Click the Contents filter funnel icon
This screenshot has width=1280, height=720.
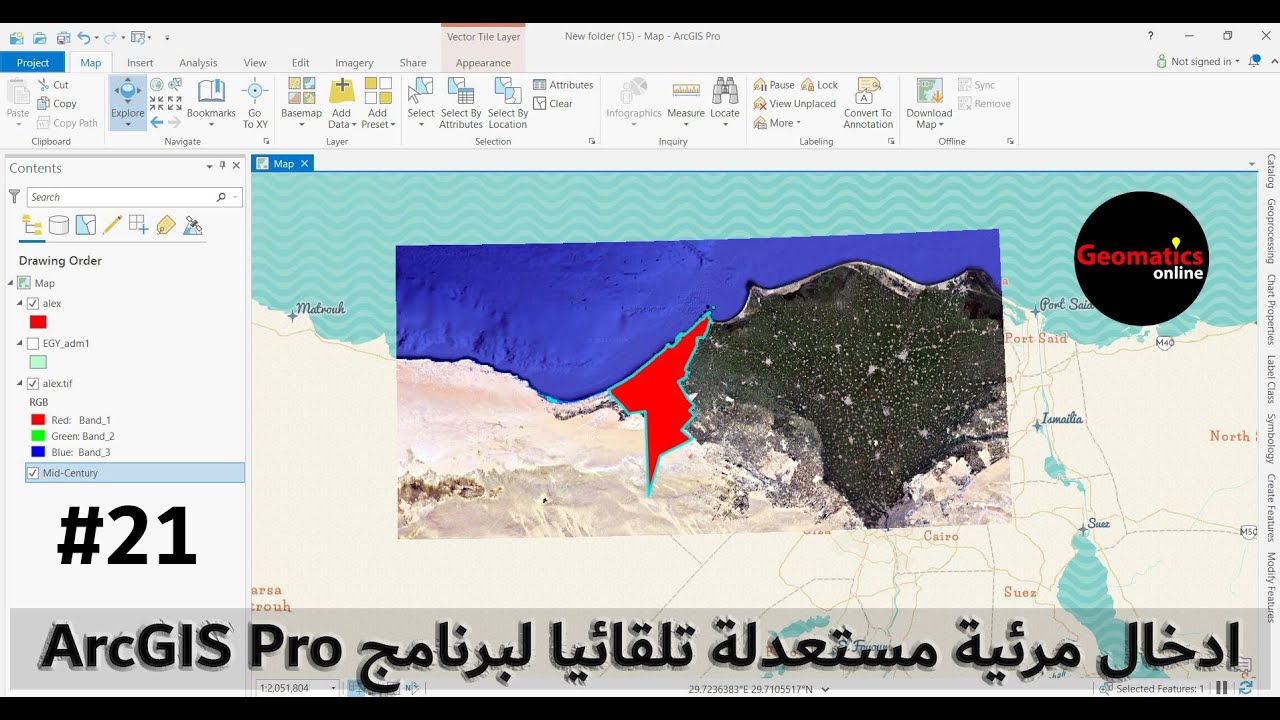pos(14,197)
